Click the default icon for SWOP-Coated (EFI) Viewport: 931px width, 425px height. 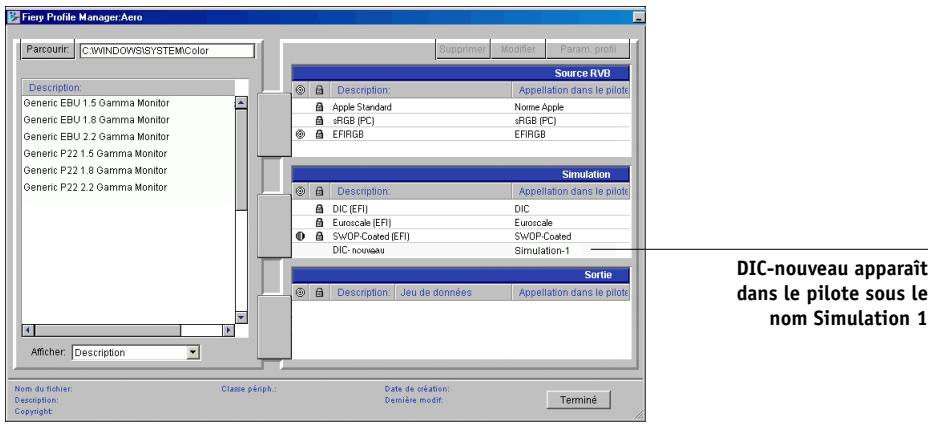pyautogui.click(x=300, y=236)
